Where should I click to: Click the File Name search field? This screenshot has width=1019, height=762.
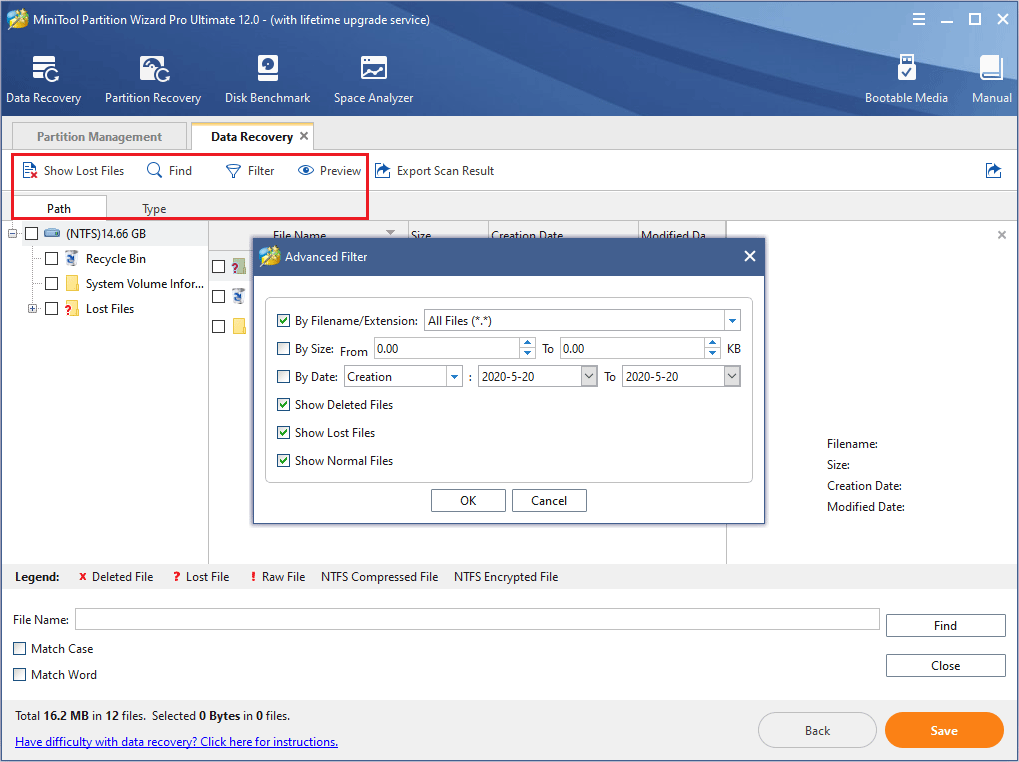pos(477,619)
